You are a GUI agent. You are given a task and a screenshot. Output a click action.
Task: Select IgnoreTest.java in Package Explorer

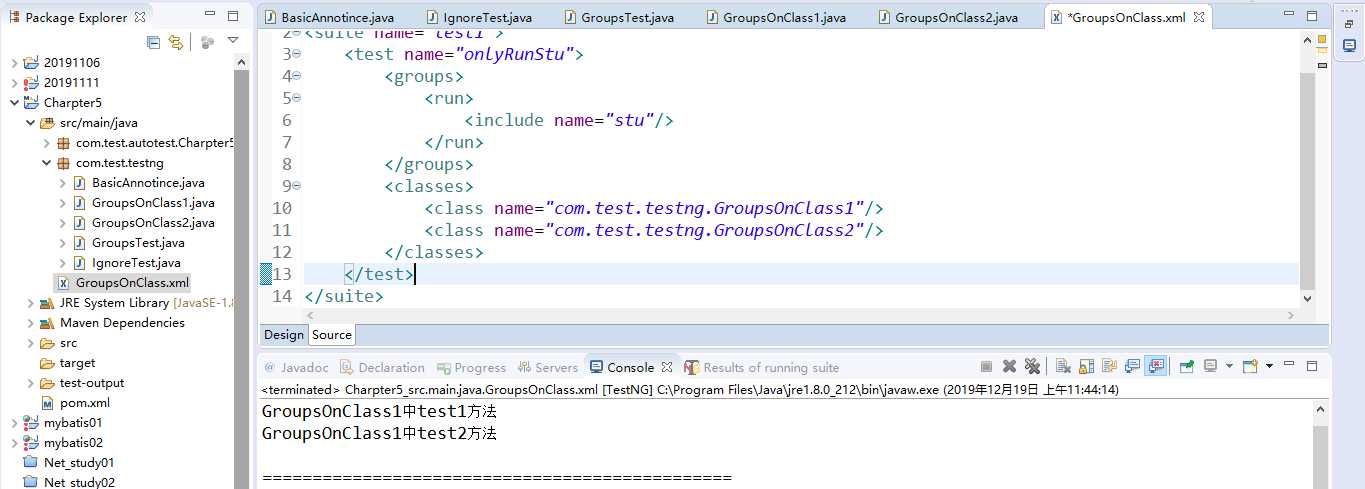125,262
